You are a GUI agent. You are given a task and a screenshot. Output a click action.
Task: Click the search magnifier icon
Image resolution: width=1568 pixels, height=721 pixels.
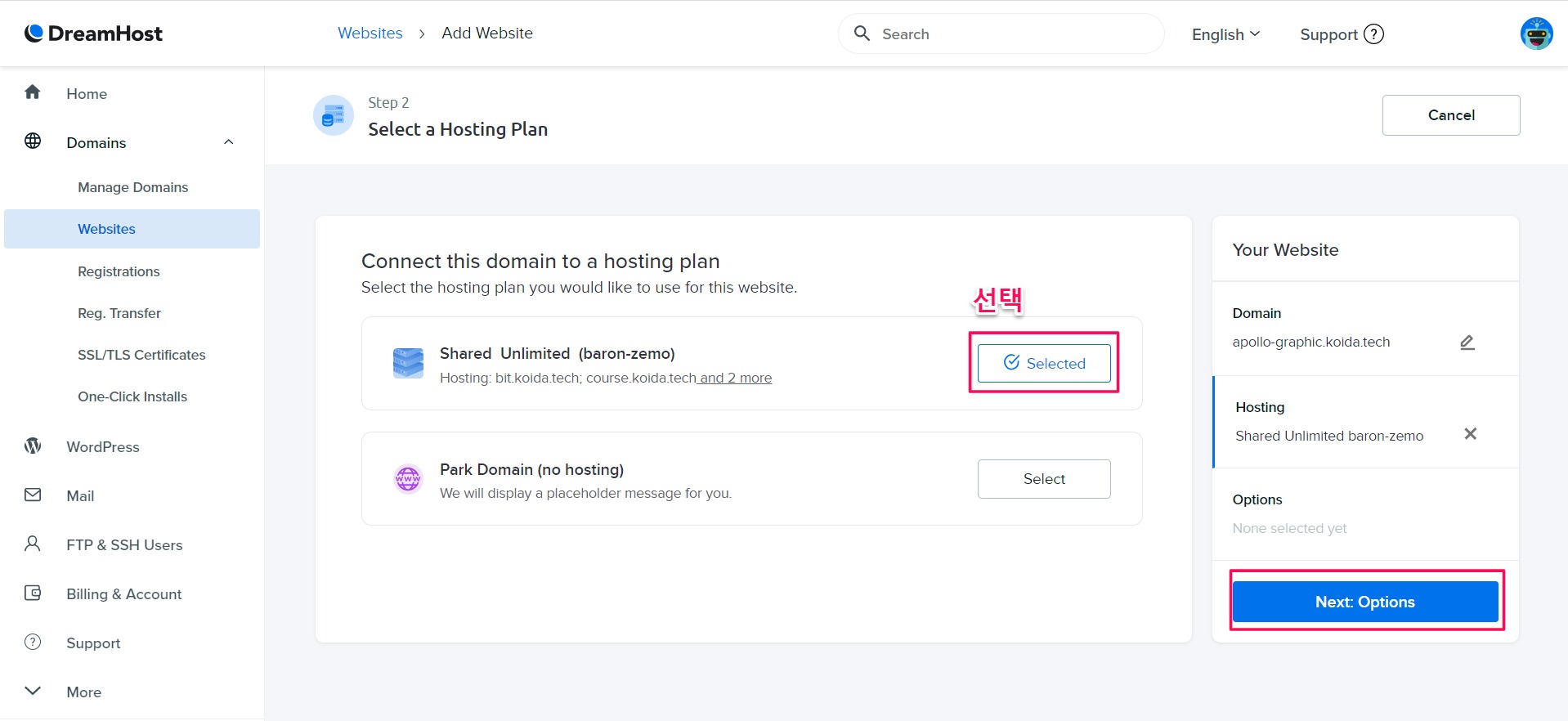(x=862, y=34)
